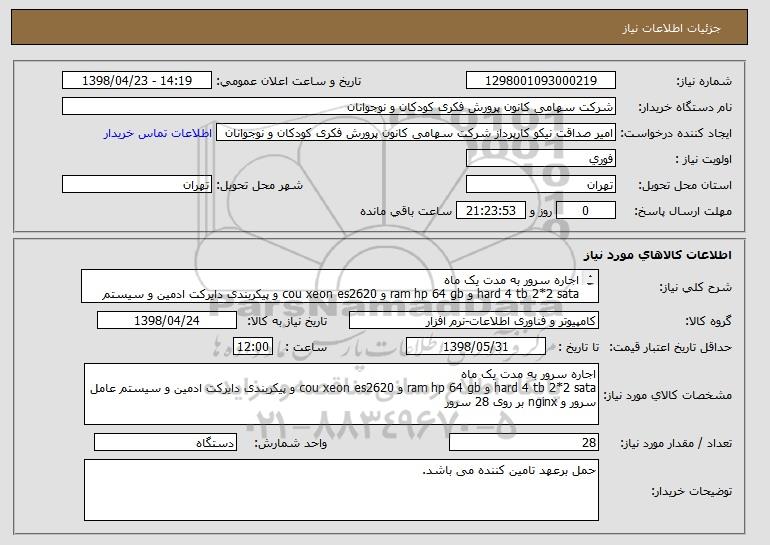Click the section heading اطلاعات کالاهای مورد نیاز
Image resolution: width=770 pixels, height=545 pixels.
click(658, 255)
